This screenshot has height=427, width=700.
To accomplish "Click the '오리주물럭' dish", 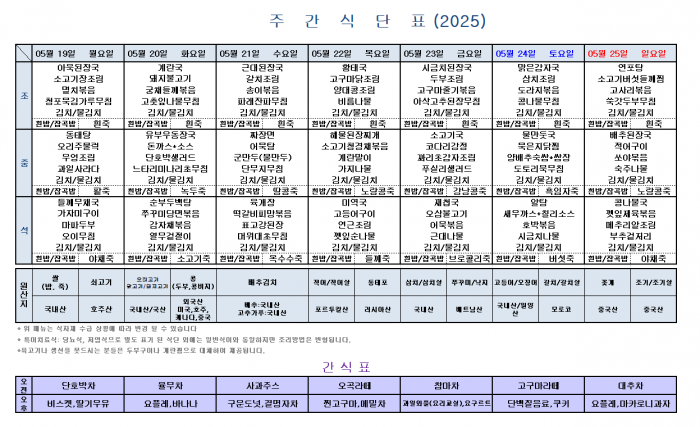I will pos(78,147).
